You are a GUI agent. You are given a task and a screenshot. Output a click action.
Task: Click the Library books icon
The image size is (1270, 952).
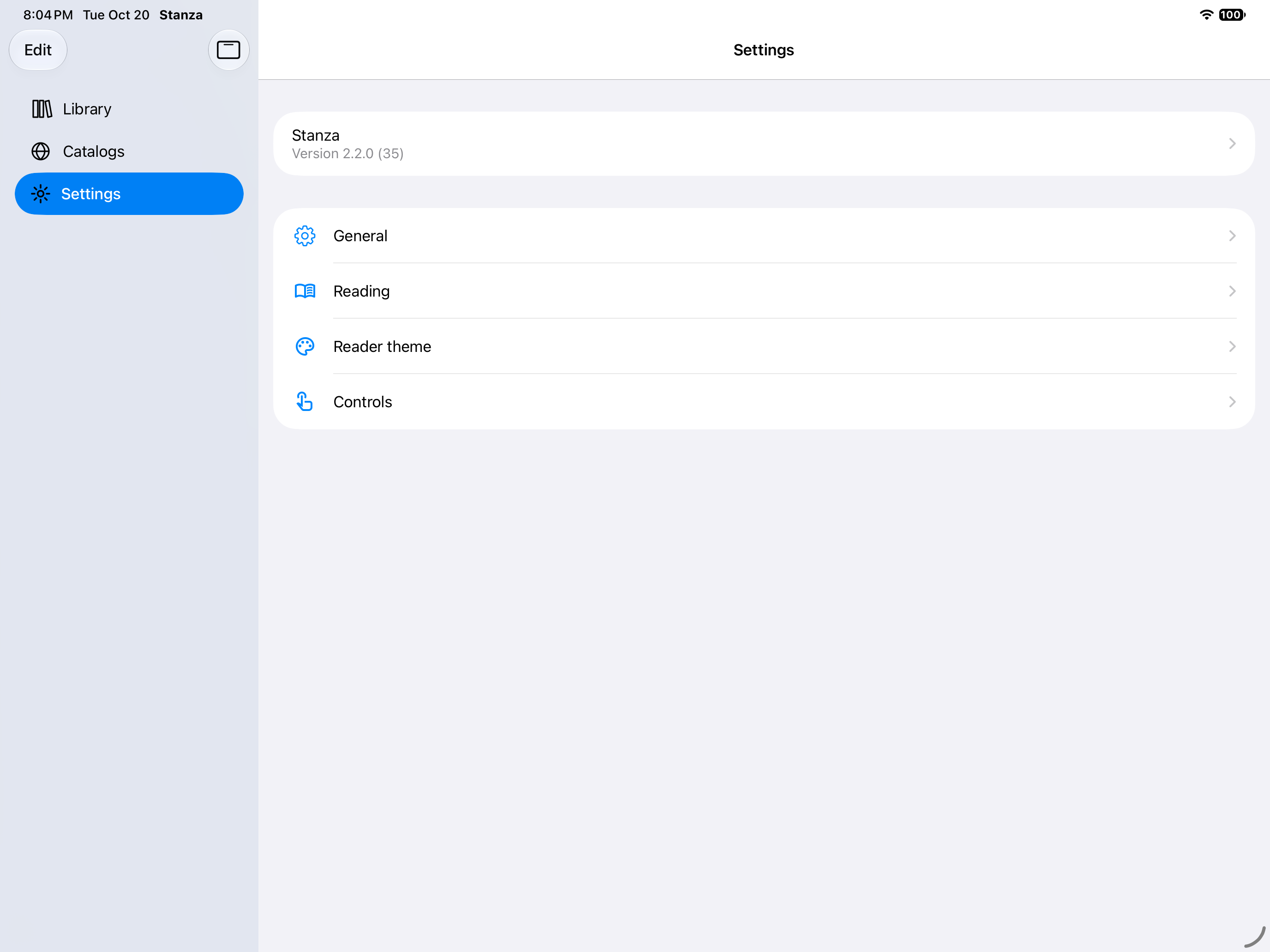pyautogui.click(x=42, y=109)
